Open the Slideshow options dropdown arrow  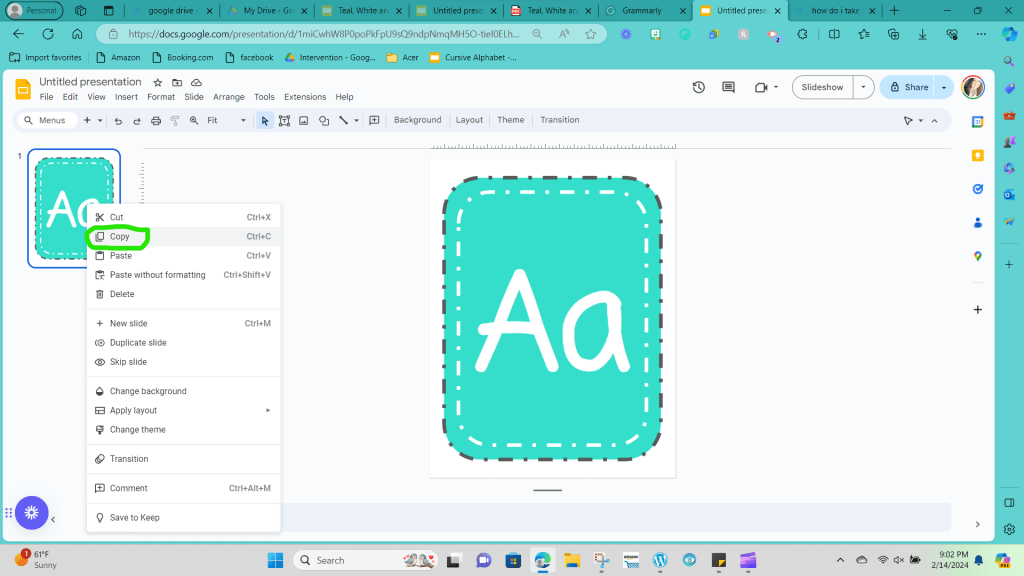point(863,88)
